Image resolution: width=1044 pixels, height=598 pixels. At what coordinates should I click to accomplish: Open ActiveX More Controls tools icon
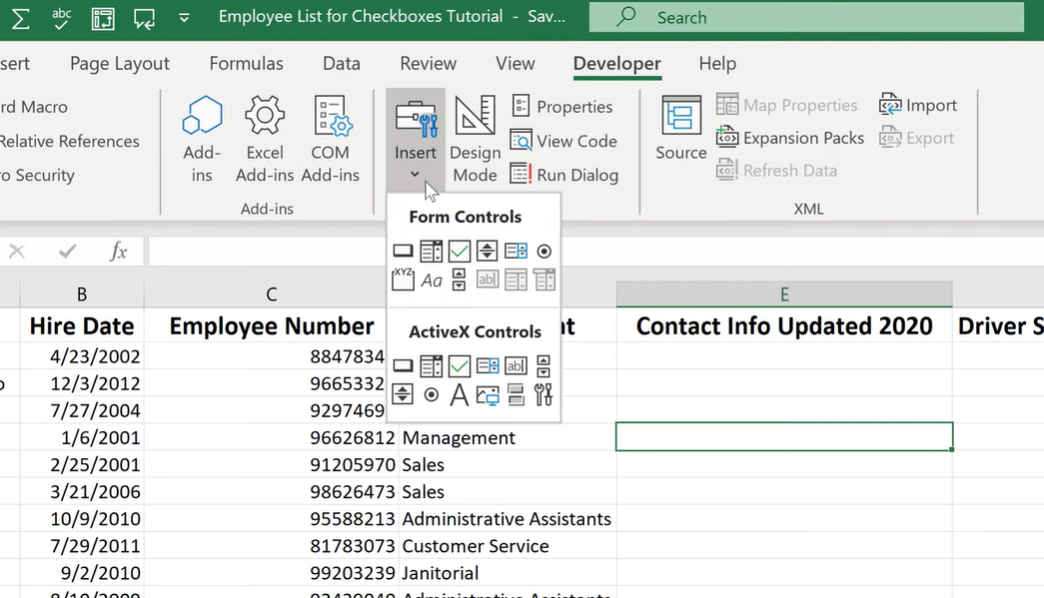click(x=544, y=394)
